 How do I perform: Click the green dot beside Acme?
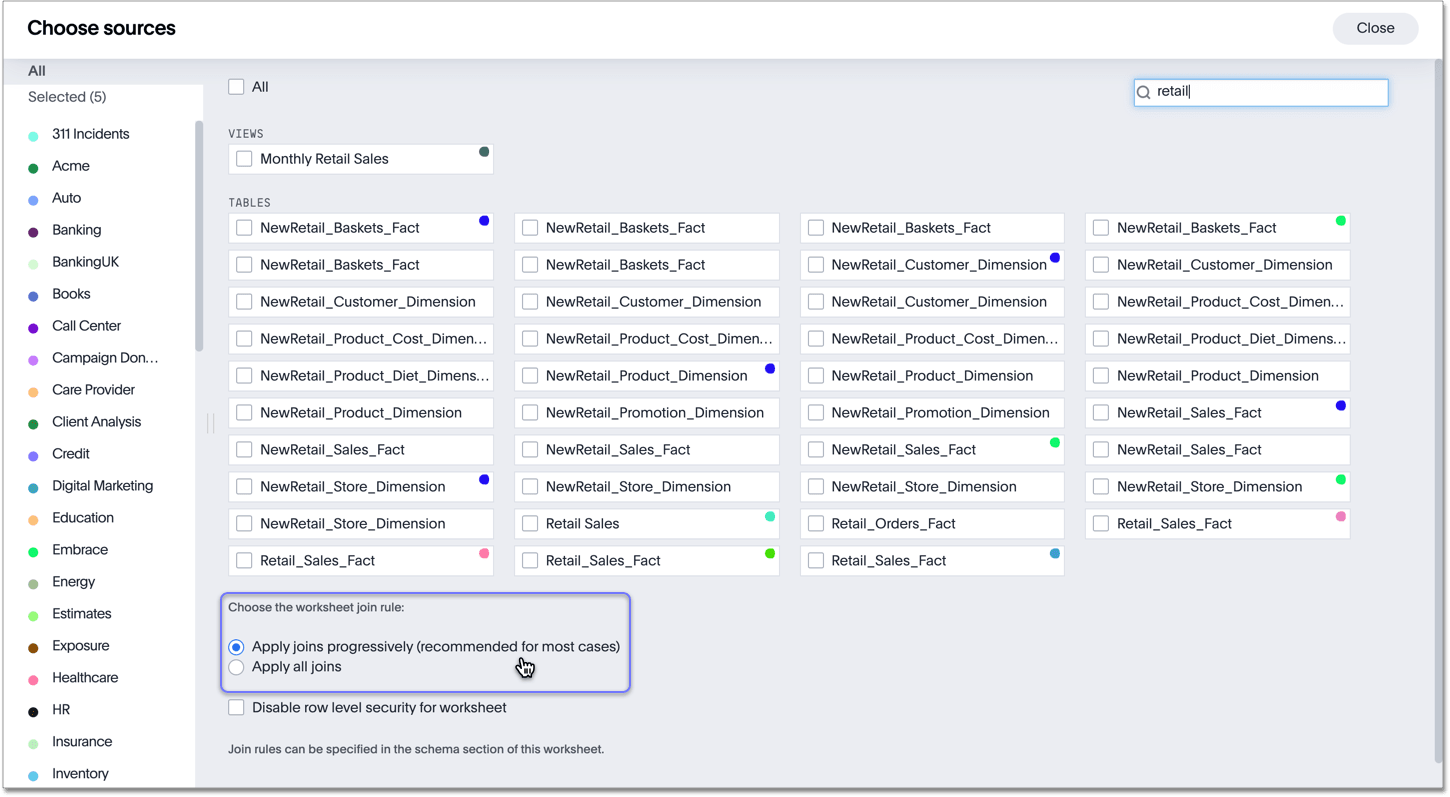pos(33,168)
